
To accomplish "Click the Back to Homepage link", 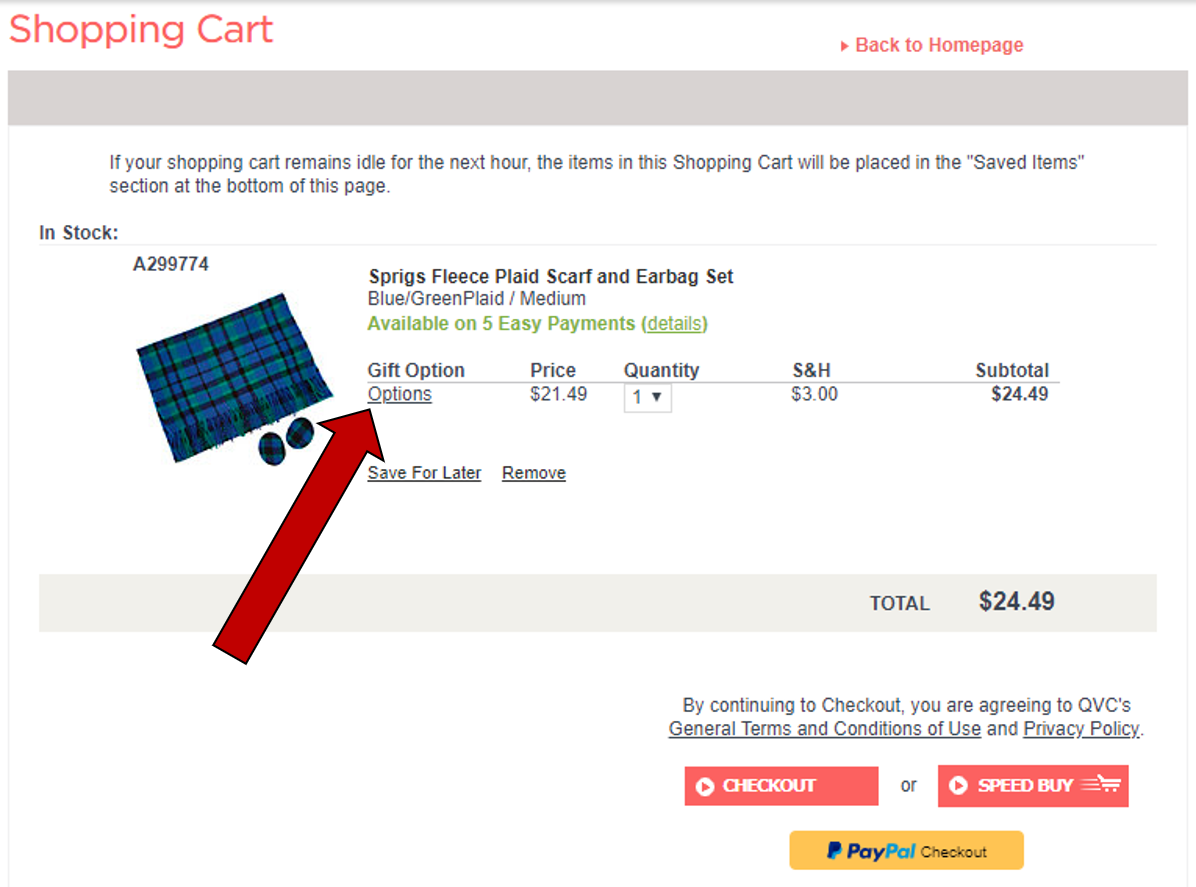I will click(938, 45).
